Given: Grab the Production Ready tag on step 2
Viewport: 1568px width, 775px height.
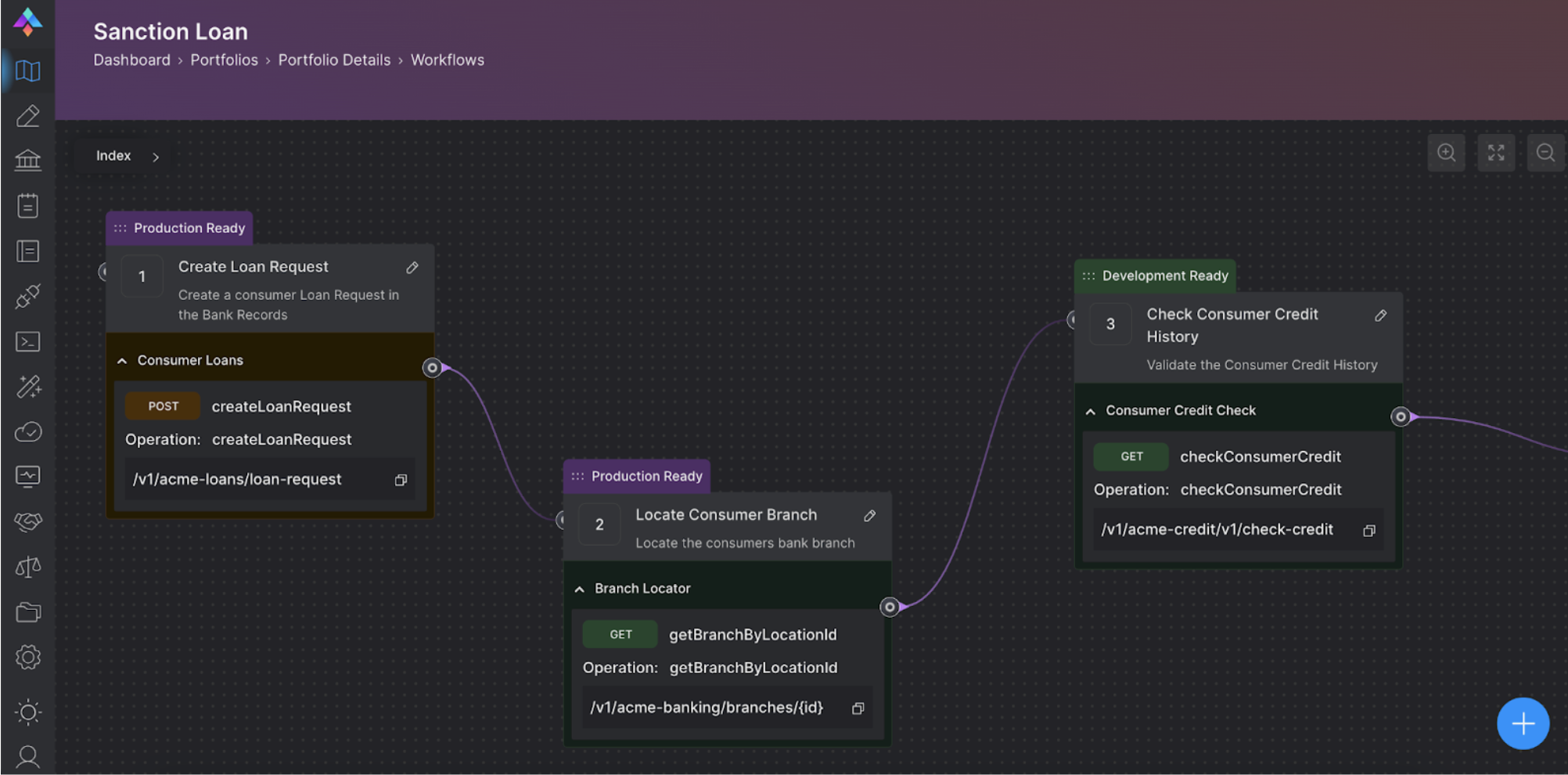Looking at the screenshot, I should click(637, 476).
